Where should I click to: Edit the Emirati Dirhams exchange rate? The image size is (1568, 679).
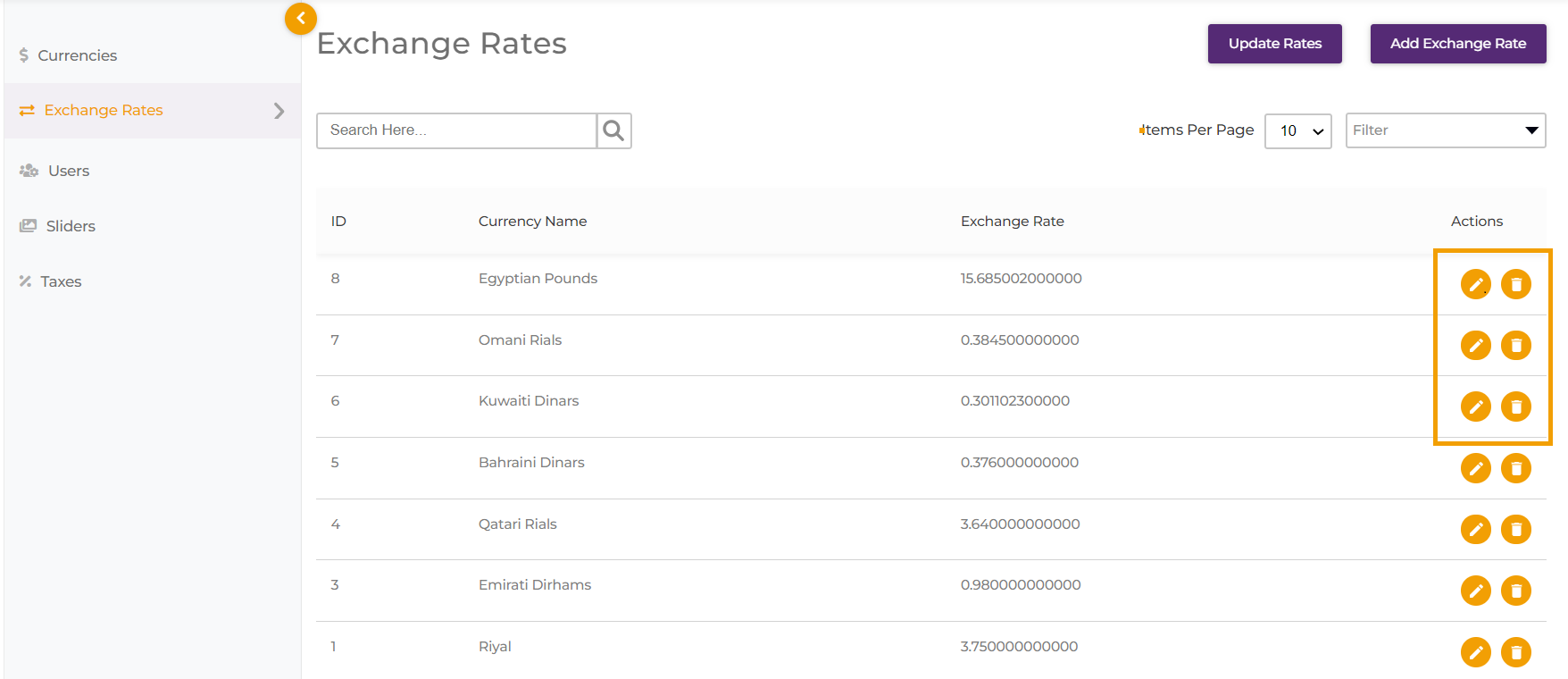(x=1475, y=591)
